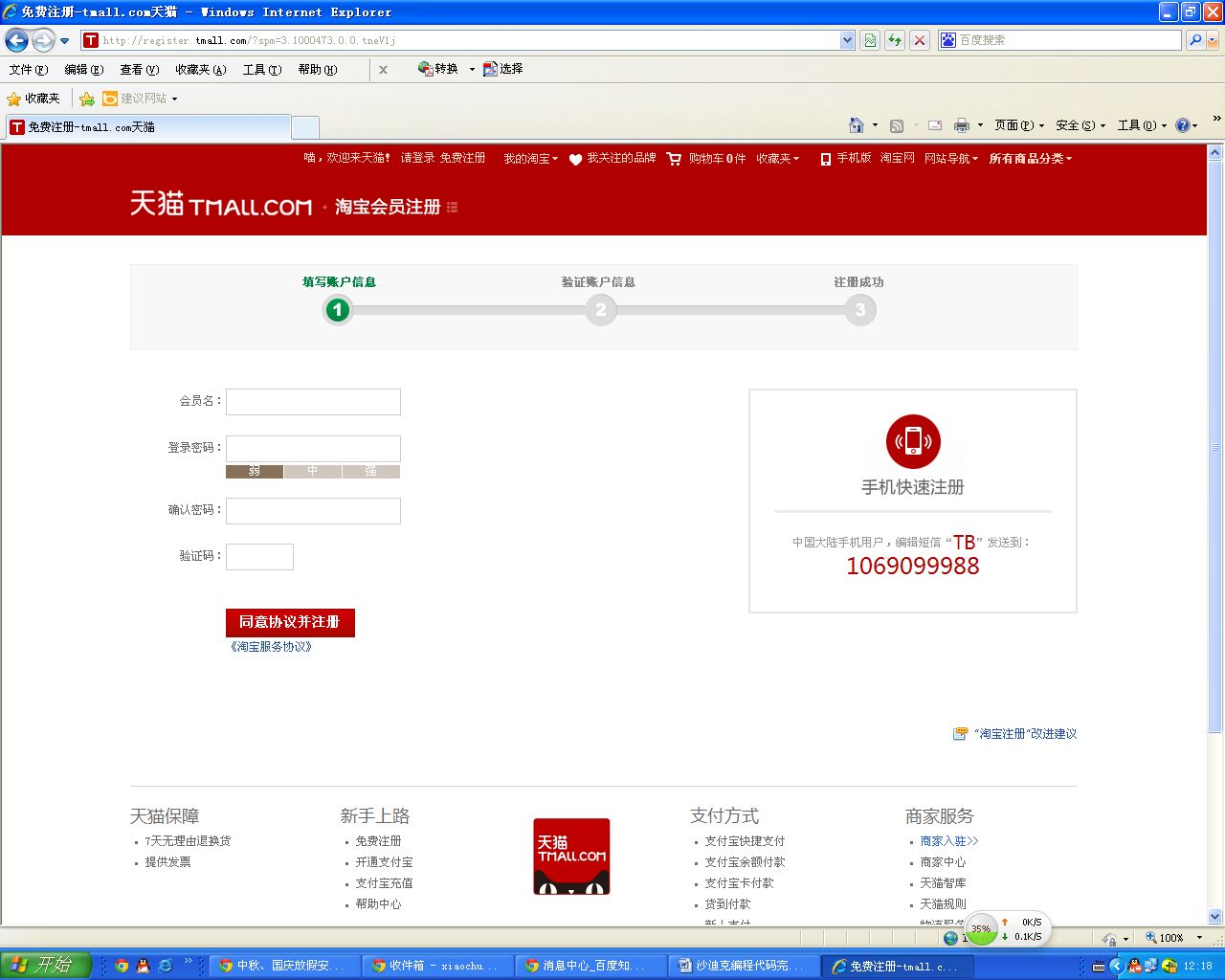This screenshot has height=980, width=1225.
Task: Click "淘宝注册"改进建议 link
Action: click(x=1026, y=734)
